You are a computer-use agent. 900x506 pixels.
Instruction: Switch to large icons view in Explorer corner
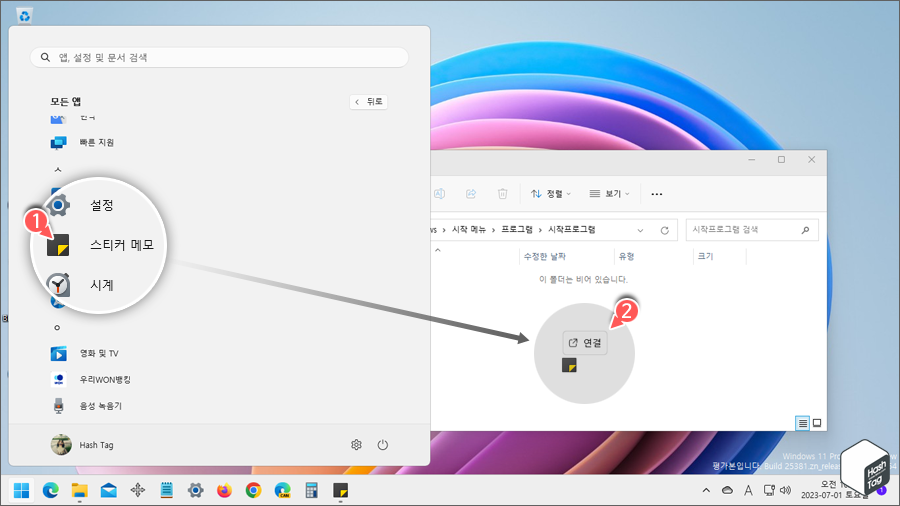817,423
